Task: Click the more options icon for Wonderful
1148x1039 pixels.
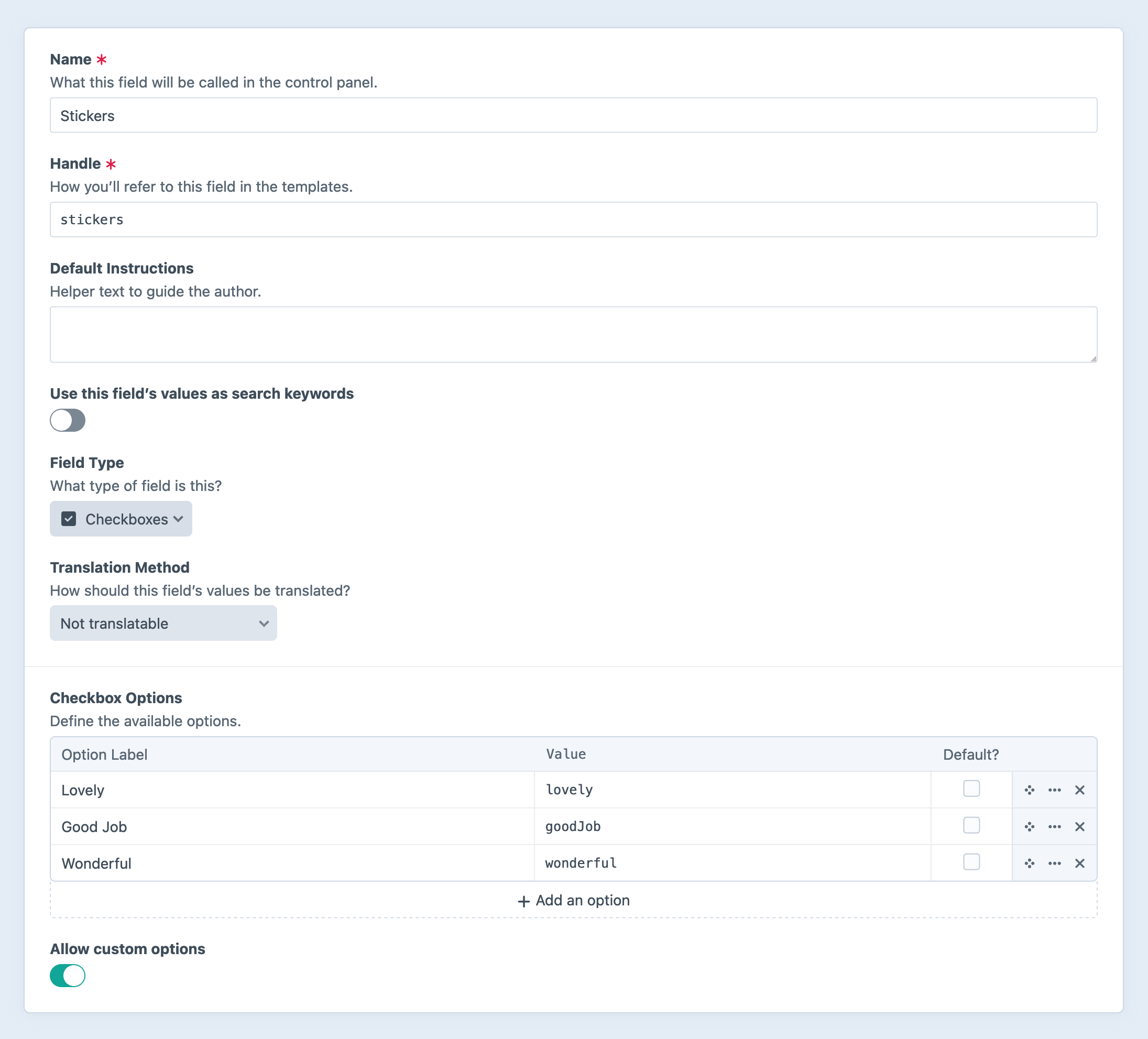Action: (x=1055, y=862)
